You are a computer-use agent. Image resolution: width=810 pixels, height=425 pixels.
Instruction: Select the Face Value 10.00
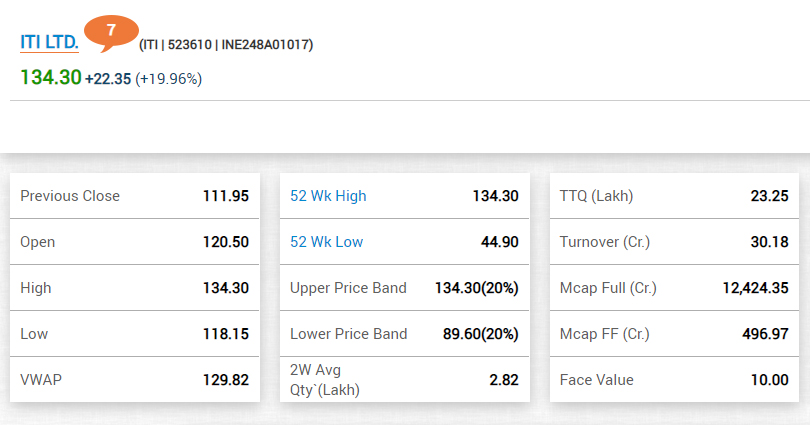pos(769,380)
